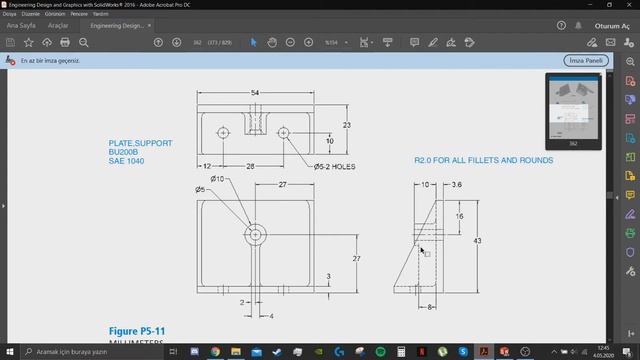
Task: Open the green Edit PDF tool in right pane
Action: coord(630,157)
